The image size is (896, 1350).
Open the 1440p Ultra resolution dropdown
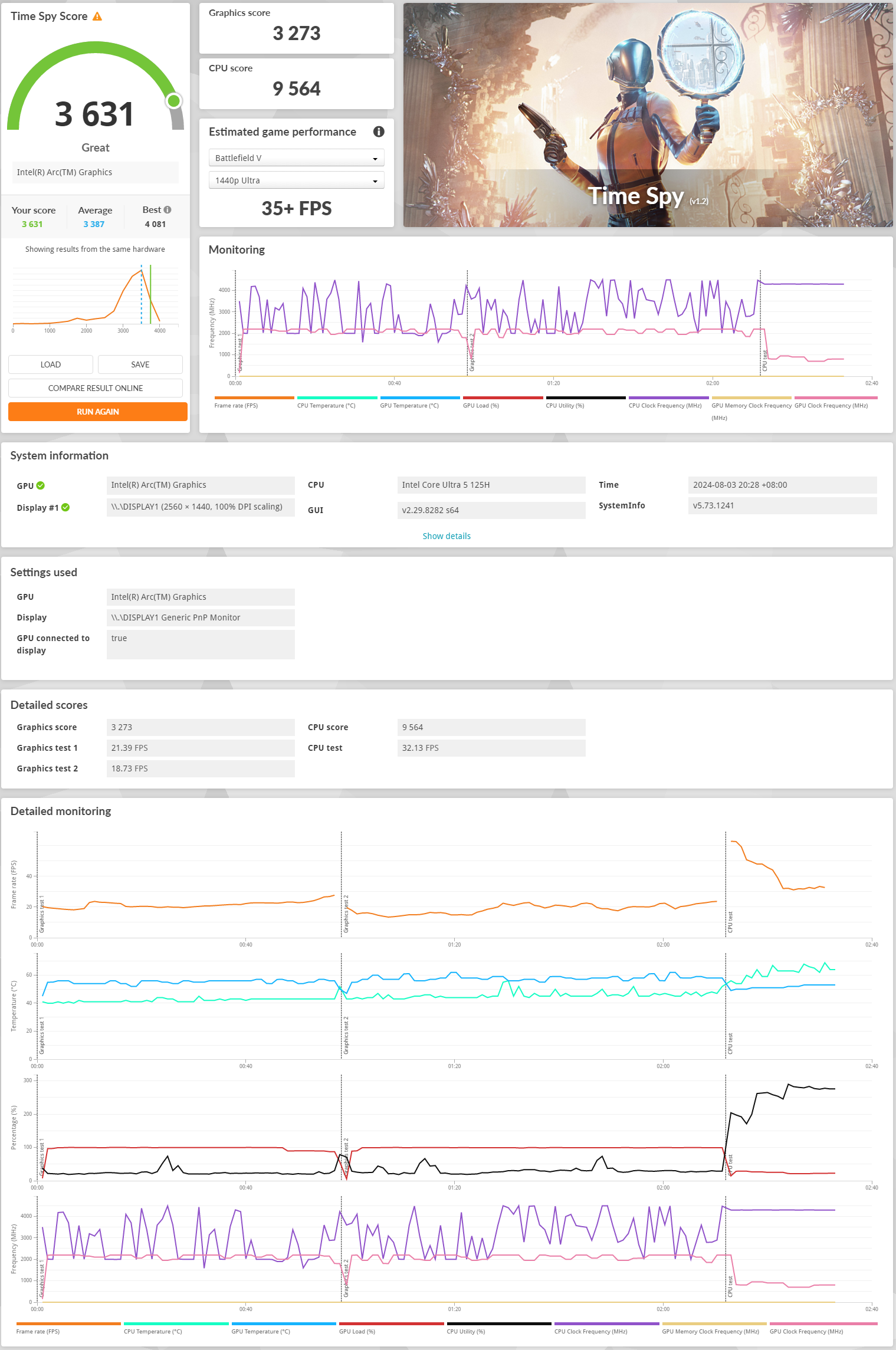[297, 180]
